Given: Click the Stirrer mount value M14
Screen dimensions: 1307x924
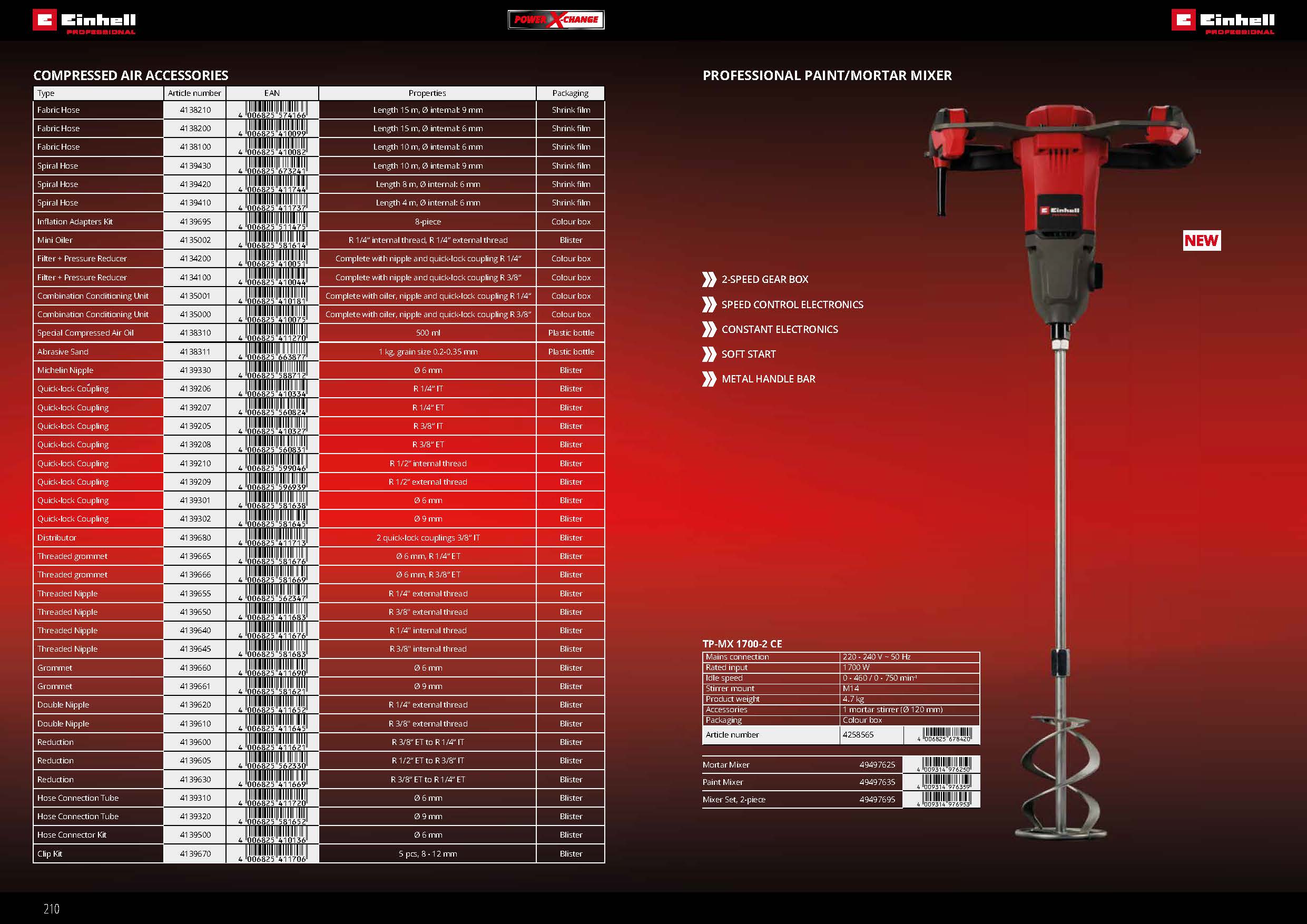Looking at the screenshot, I should tap(851, 689).
